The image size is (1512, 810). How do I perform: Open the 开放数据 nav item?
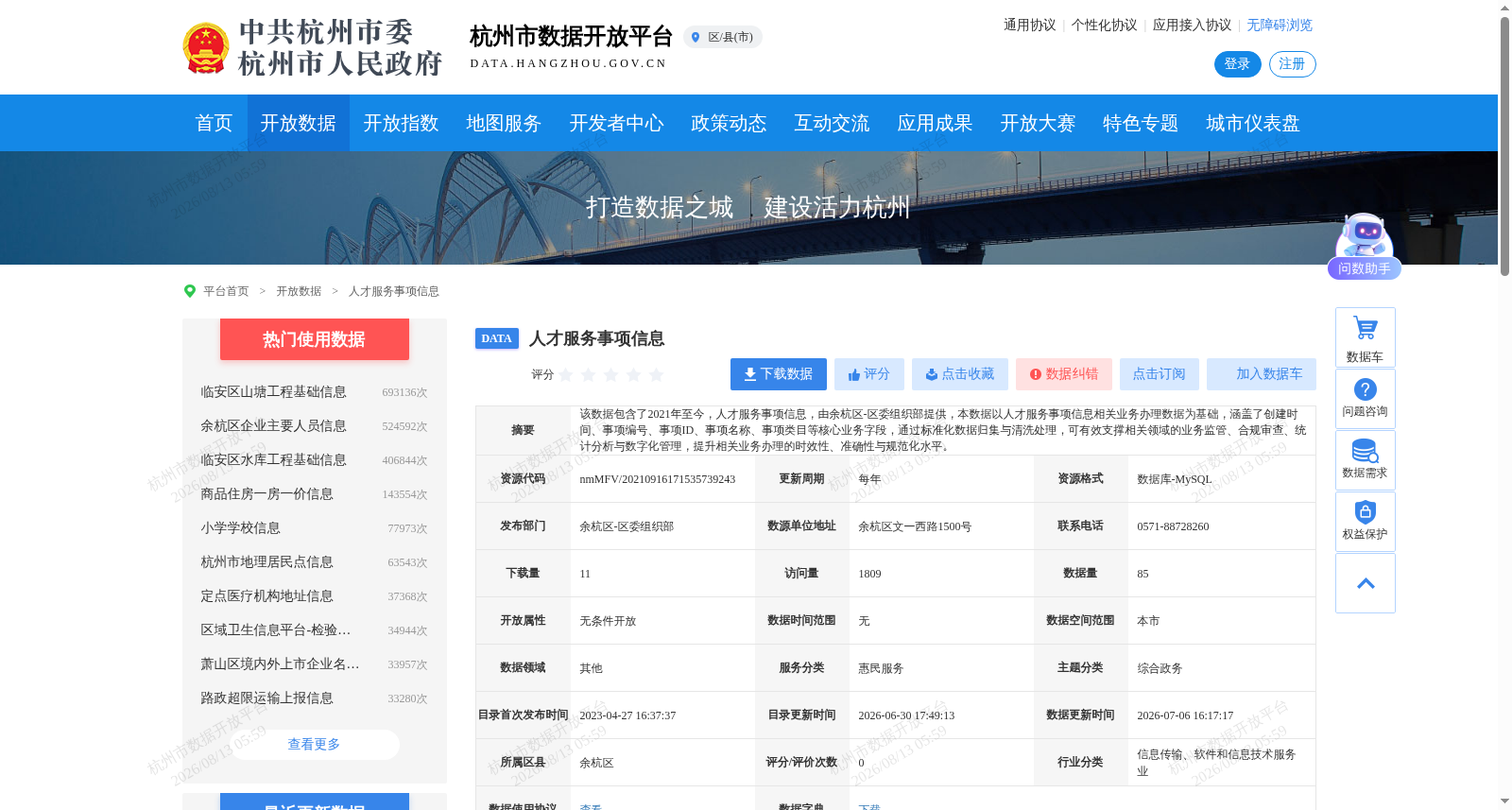pos(299,123)
